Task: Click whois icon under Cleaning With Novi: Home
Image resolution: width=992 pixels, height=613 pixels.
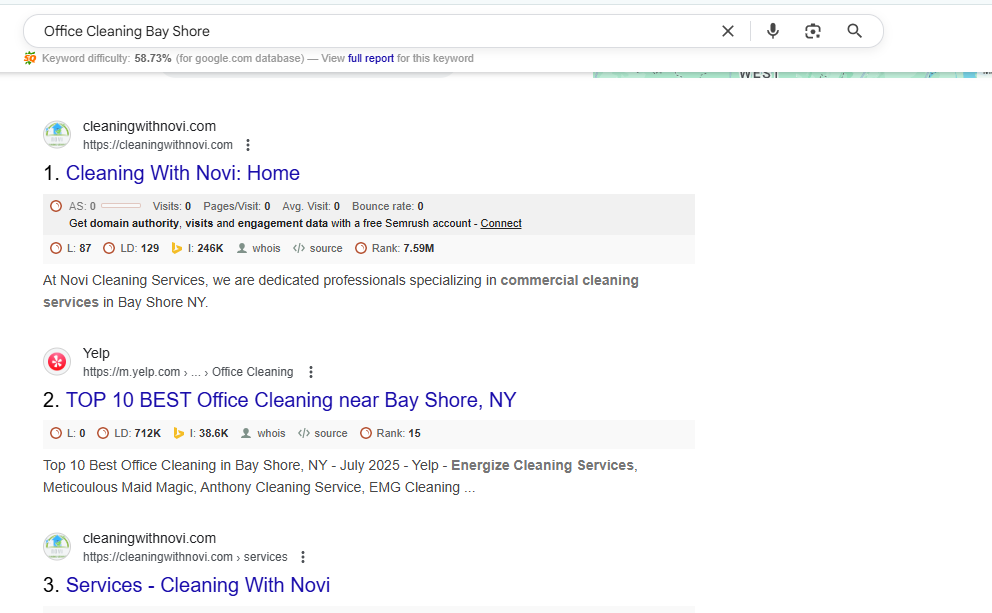Action: click(x=243, y=248)
